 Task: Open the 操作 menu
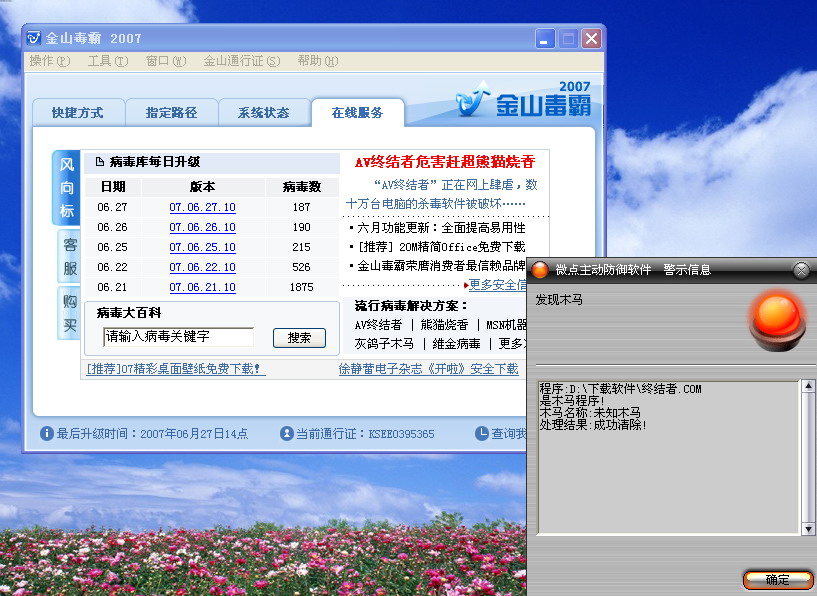coord(50,61)
